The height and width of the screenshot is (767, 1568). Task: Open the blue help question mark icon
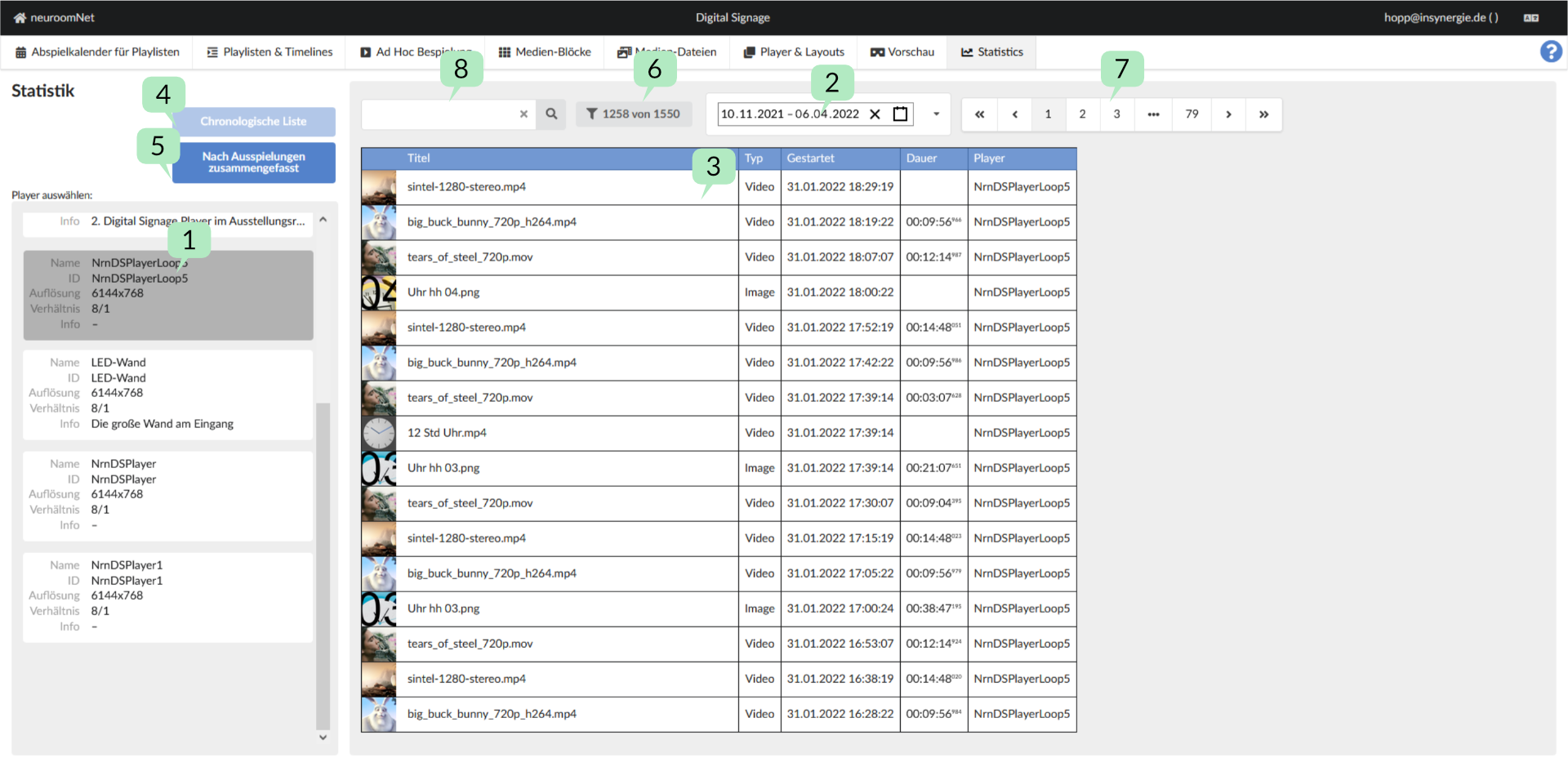point(1550,51)
